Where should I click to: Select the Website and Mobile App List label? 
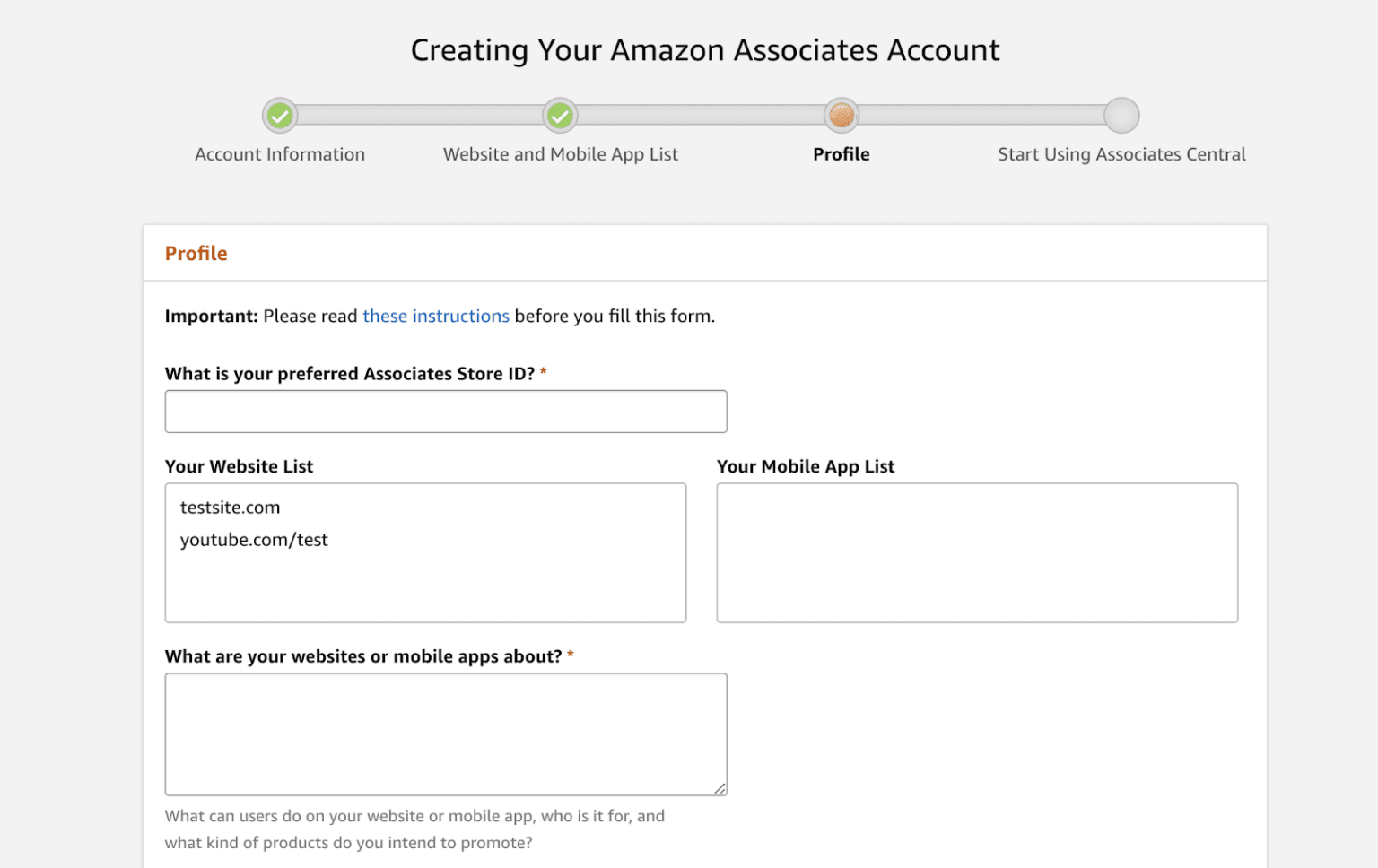pos(560,153)
